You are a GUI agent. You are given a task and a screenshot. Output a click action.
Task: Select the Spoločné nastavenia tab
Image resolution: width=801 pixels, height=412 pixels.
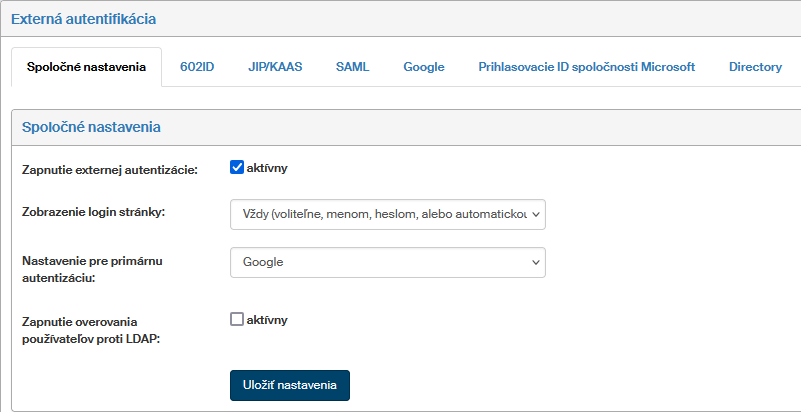click(x=86, y=67)
